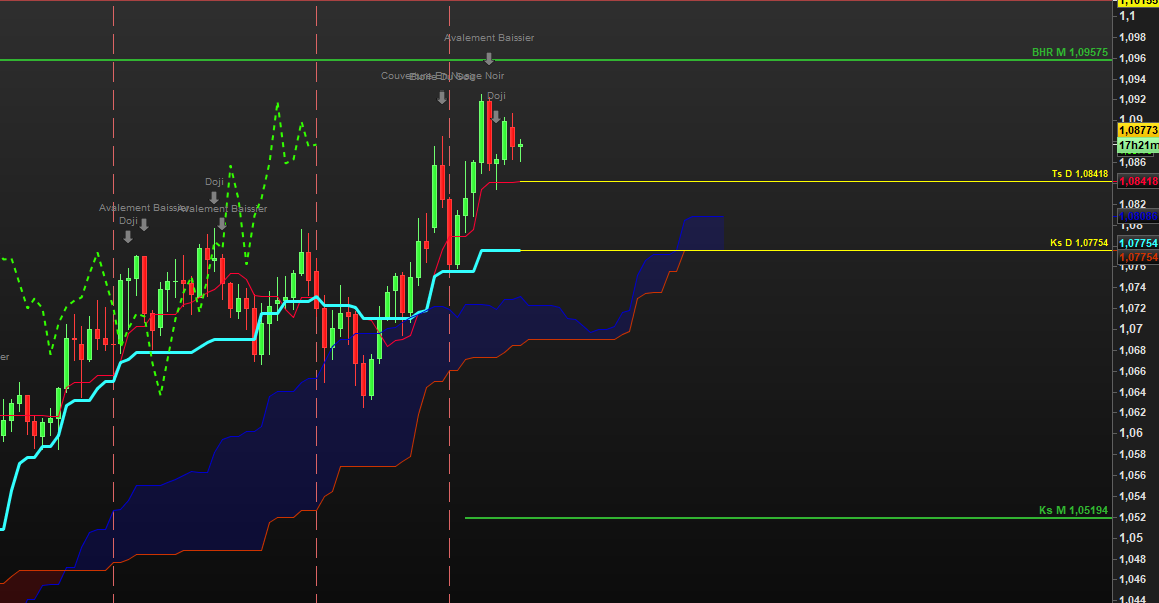Click the green 17h21m countdown tag
Screen dimensions: 1159x603
(x=1138, y=145)
